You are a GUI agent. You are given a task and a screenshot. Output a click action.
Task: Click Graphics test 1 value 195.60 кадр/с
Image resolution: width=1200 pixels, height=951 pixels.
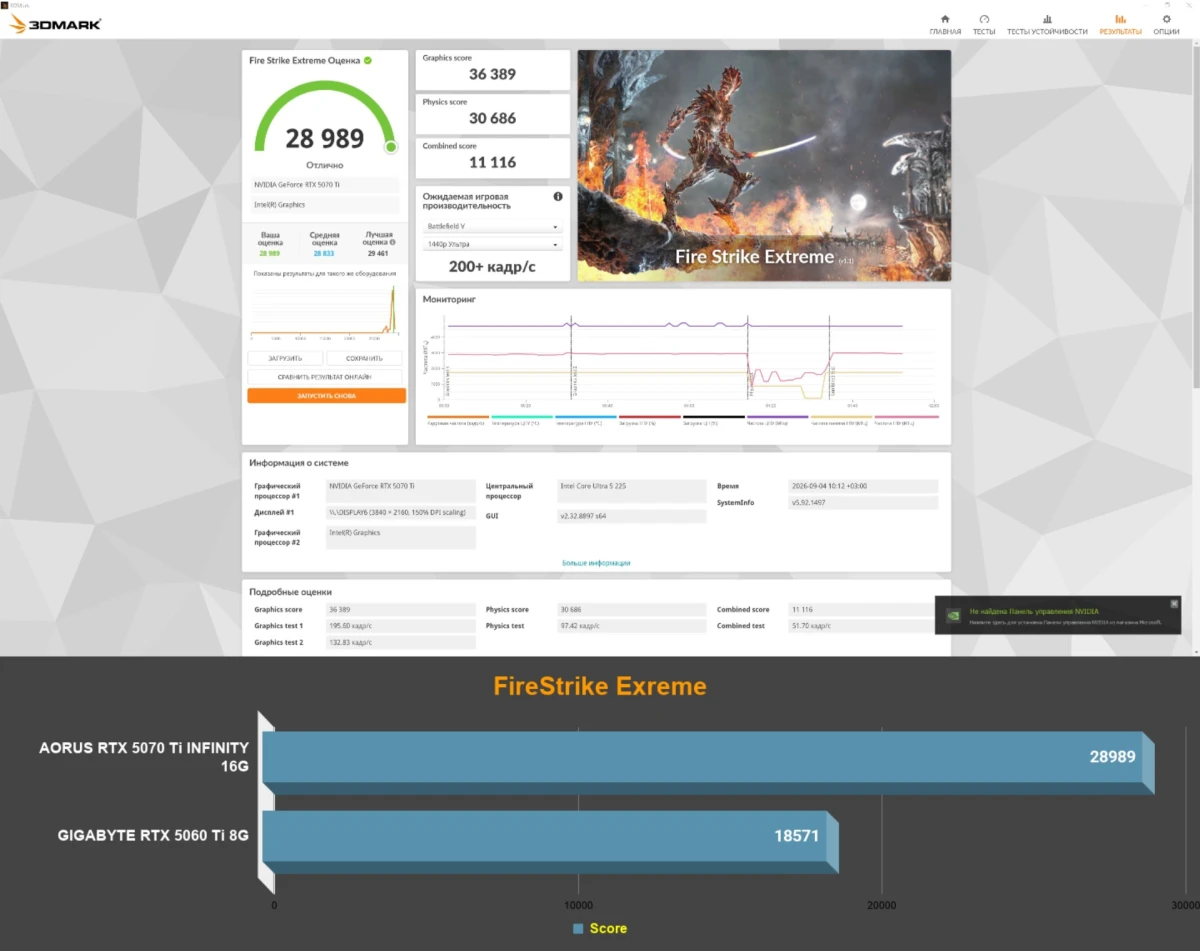coord(401,626)
